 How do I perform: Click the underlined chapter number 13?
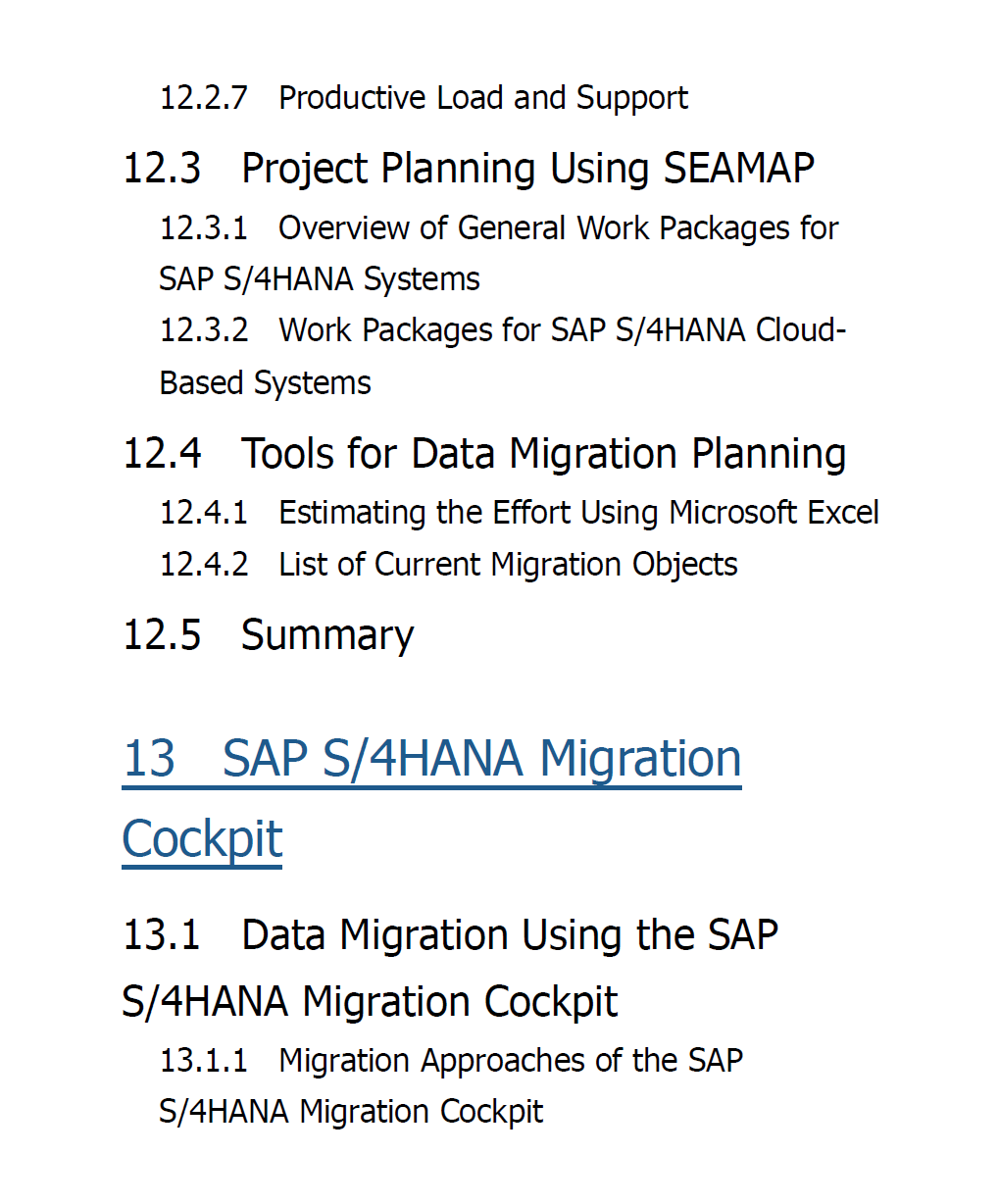(149, 759)
